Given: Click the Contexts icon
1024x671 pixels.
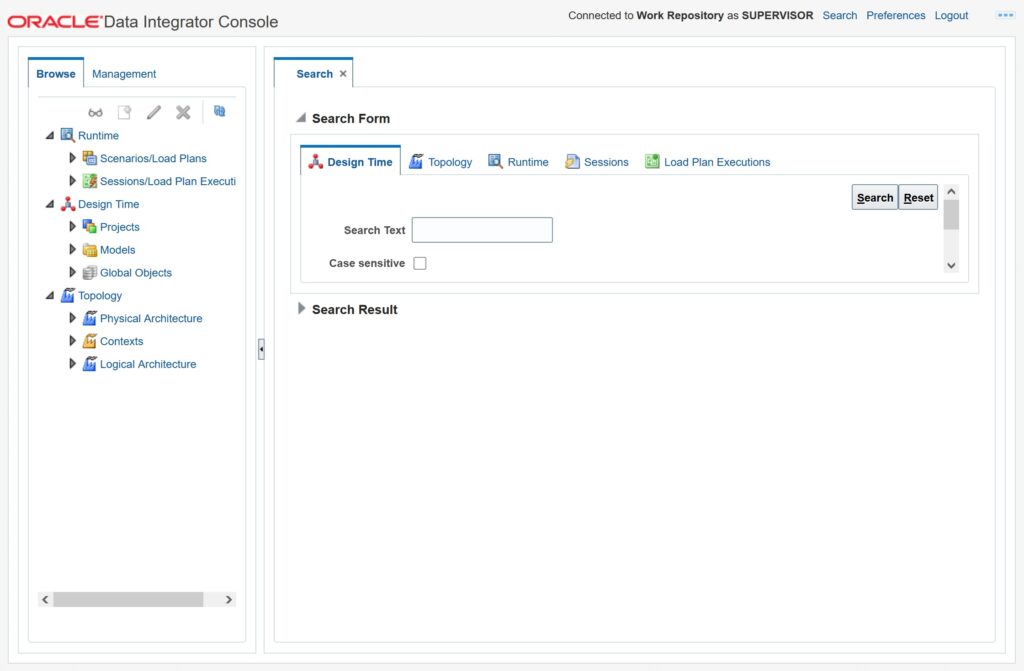Looking at the screenshot, I should tap(89, 341).
